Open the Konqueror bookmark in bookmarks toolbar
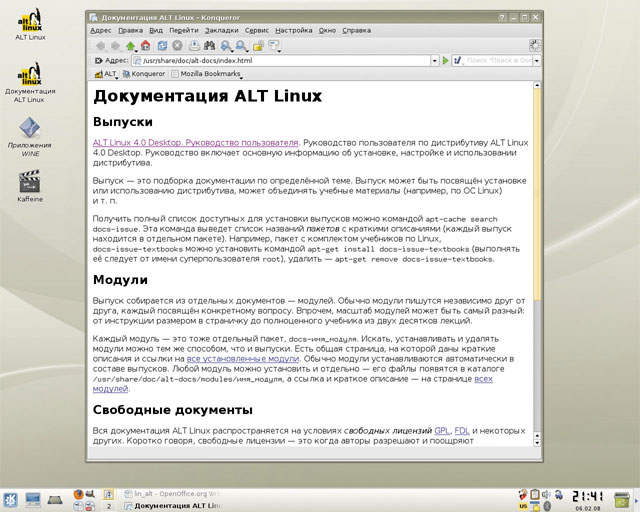This screenshot has height=512, width=640. pyautogui.click(x=144, y=74)
